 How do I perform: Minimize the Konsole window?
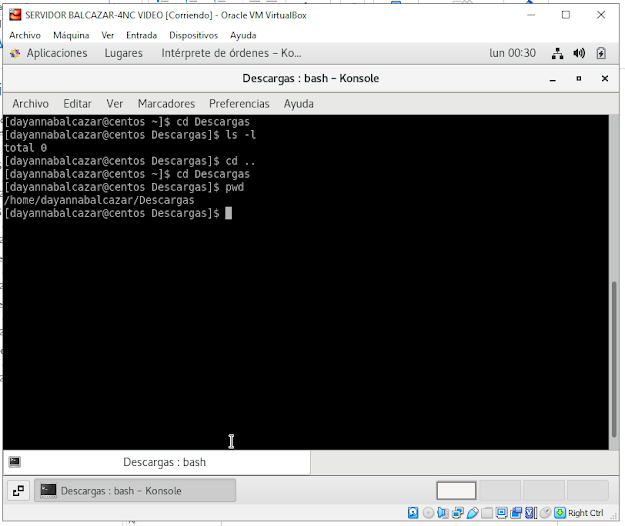(552, 79)
